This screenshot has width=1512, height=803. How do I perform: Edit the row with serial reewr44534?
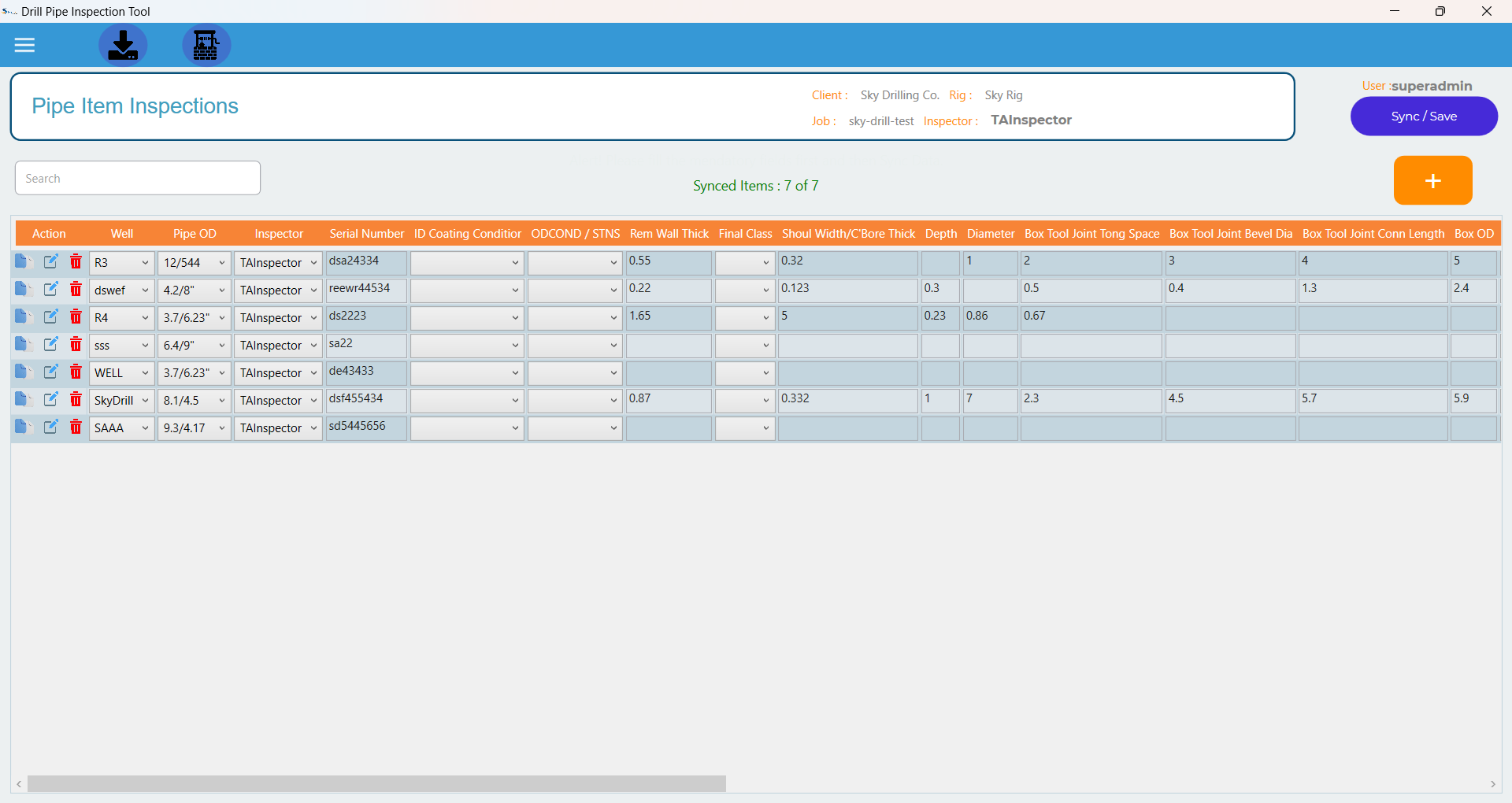coord(50,290)
